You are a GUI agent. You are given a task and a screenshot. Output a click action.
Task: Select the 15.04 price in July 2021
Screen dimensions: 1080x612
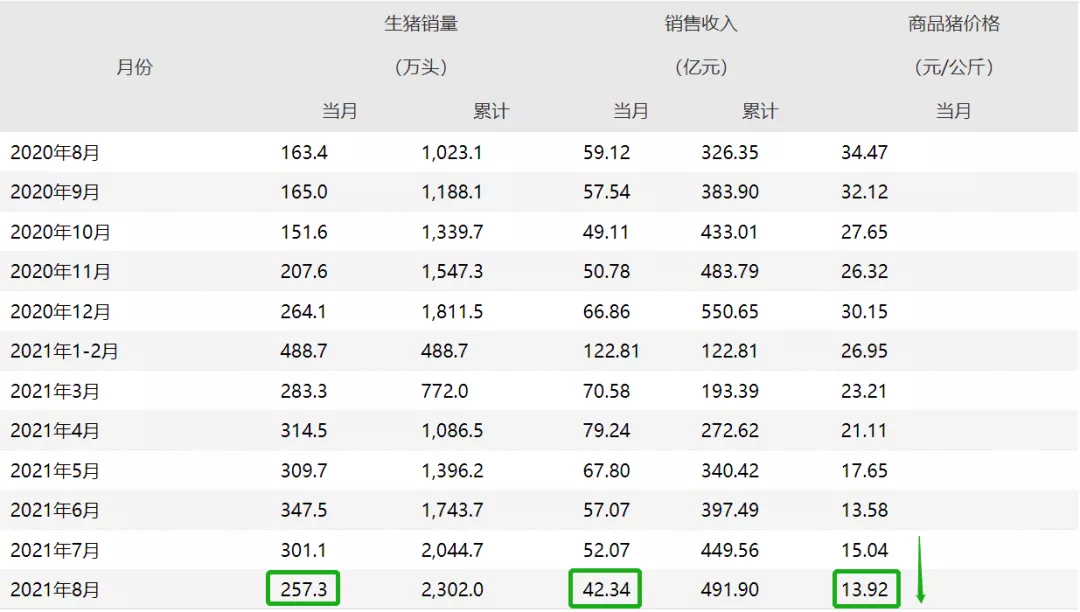click(x=864, y=550)
